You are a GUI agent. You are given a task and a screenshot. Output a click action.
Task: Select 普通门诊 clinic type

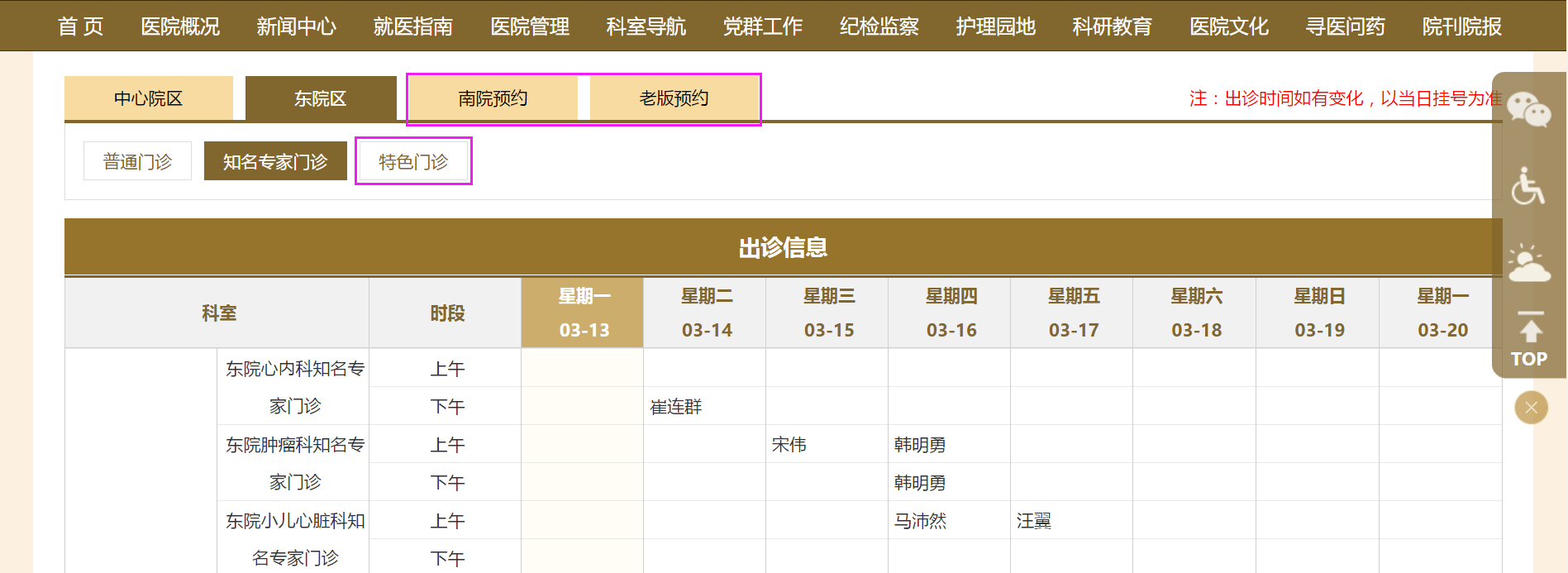coord(137,161)
